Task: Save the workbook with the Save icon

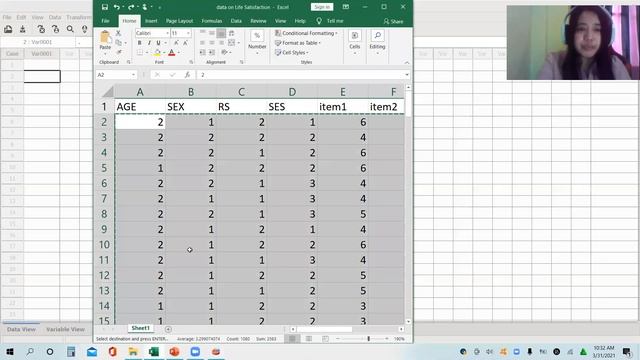Action: [105, 7]
